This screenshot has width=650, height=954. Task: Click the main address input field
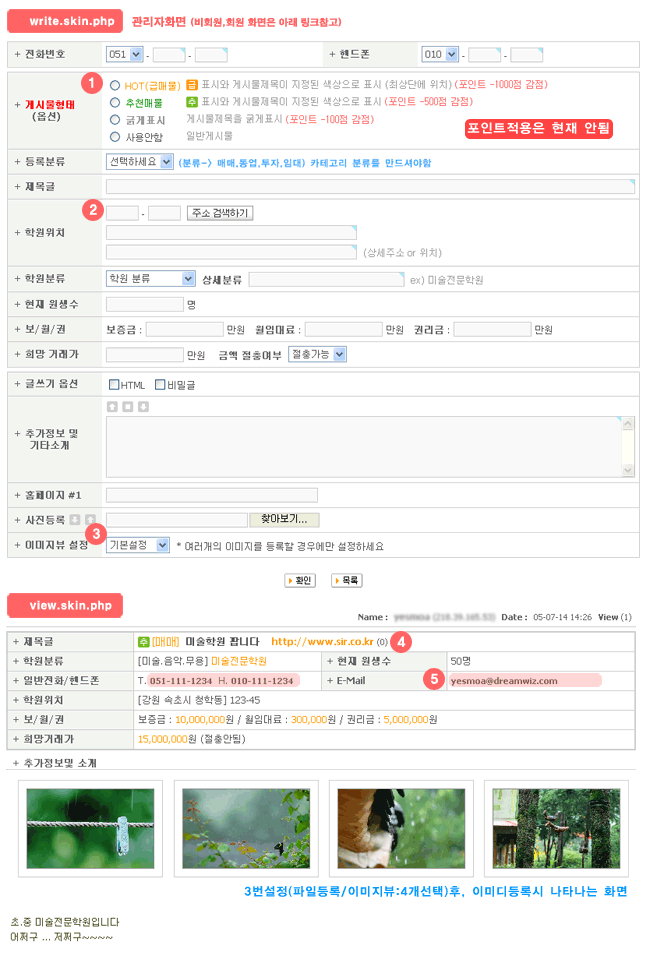pos(231,232)
